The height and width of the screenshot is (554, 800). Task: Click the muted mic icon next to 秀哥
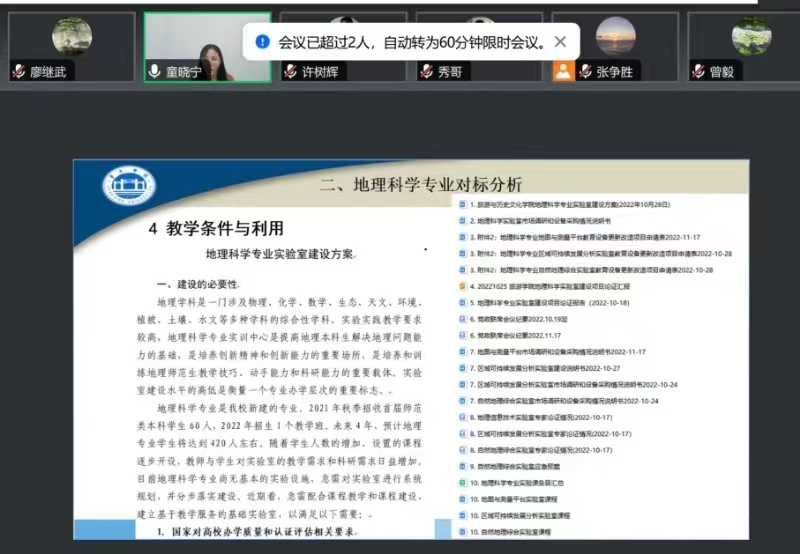click(x=426, y=72)
